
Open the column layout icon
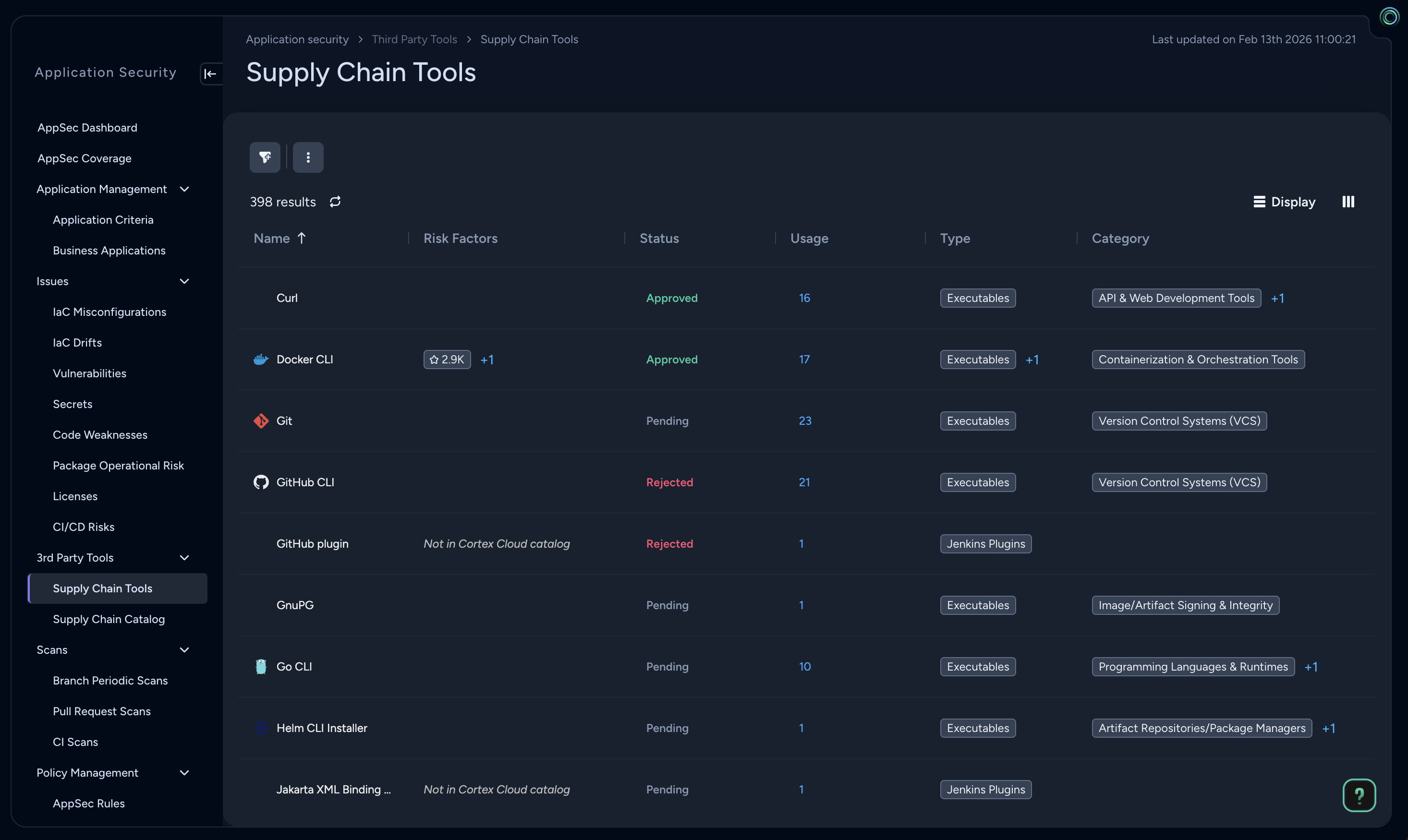coord(1348,202)
